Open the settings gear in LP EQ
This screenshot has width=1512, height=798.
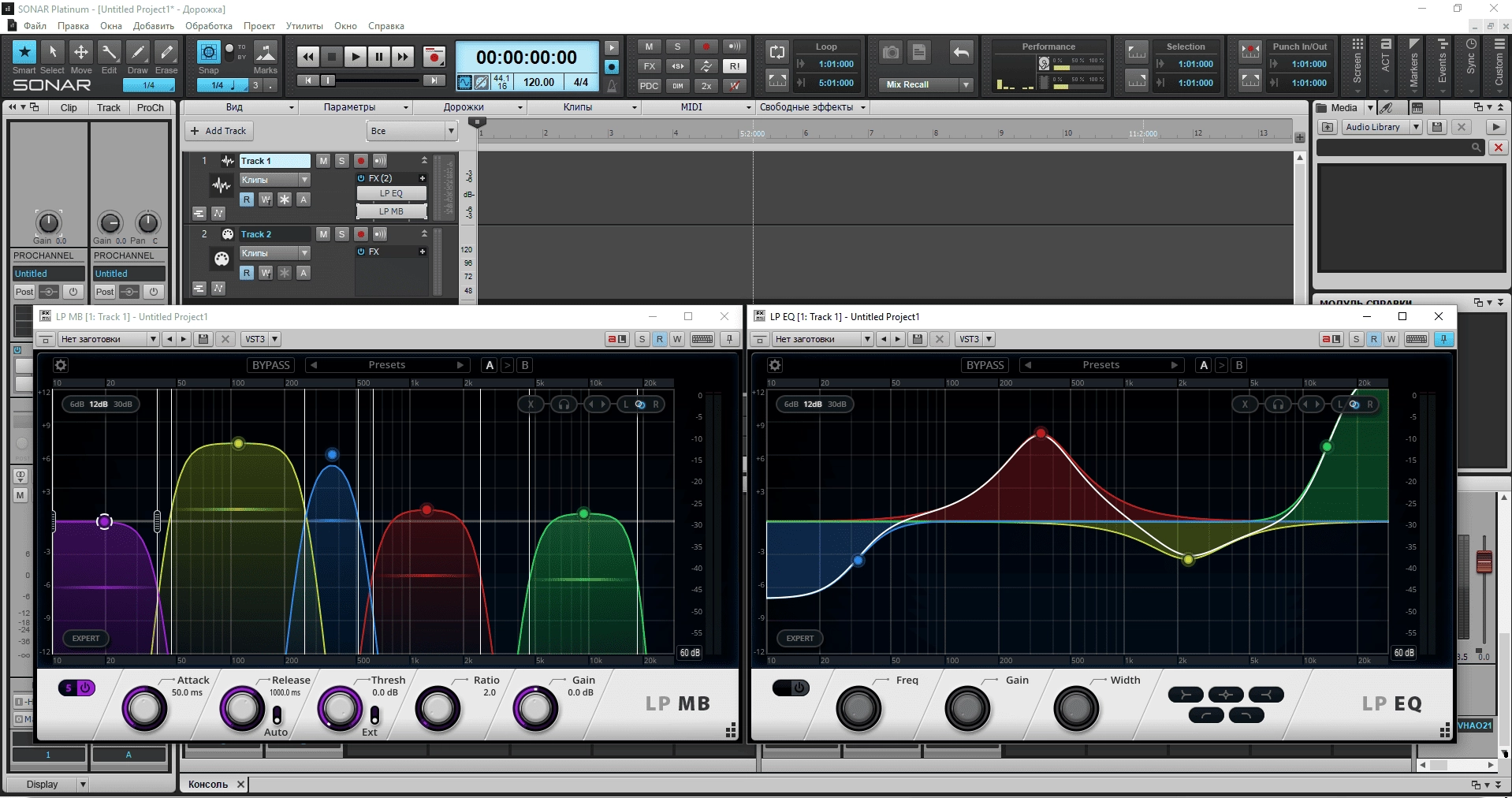775,365
